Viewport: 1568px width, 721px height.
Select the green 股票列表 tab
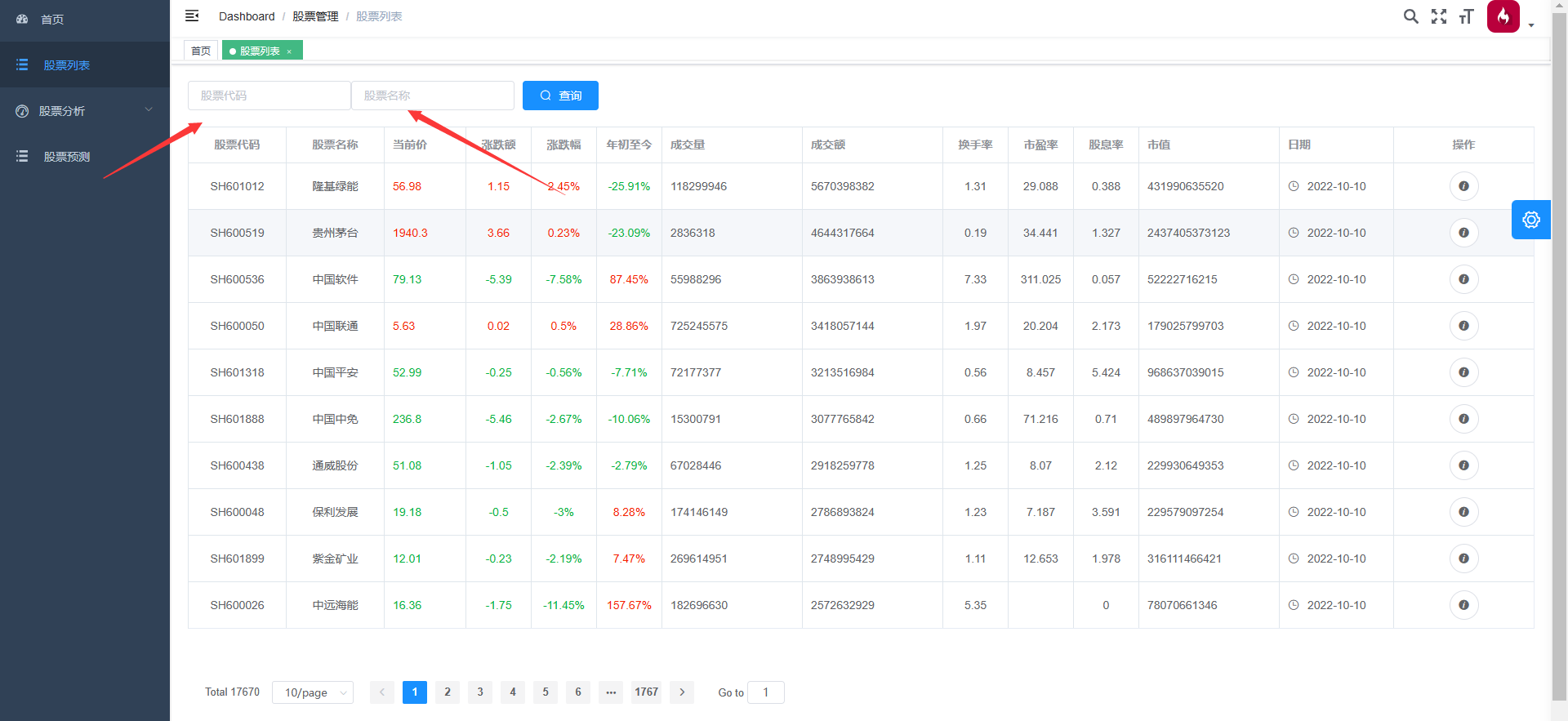coord(262,51)
